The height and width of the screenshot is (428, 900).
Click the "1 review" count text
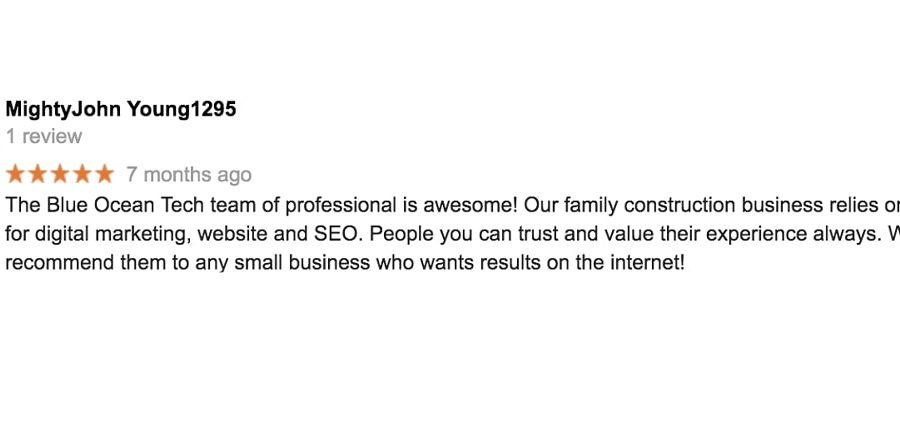click(x=44, y=136)
